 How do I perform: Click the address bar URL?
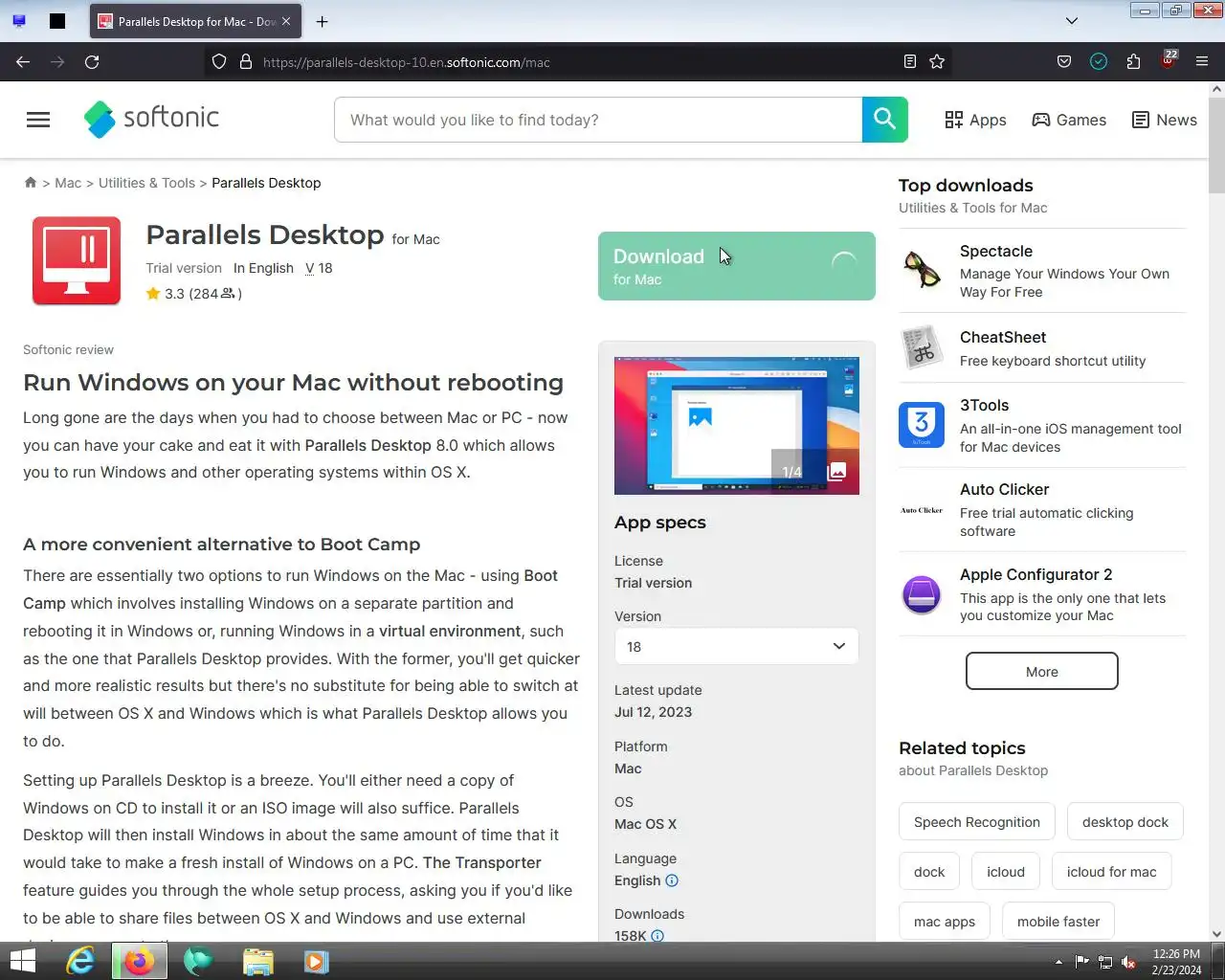[x=407, y=62]
